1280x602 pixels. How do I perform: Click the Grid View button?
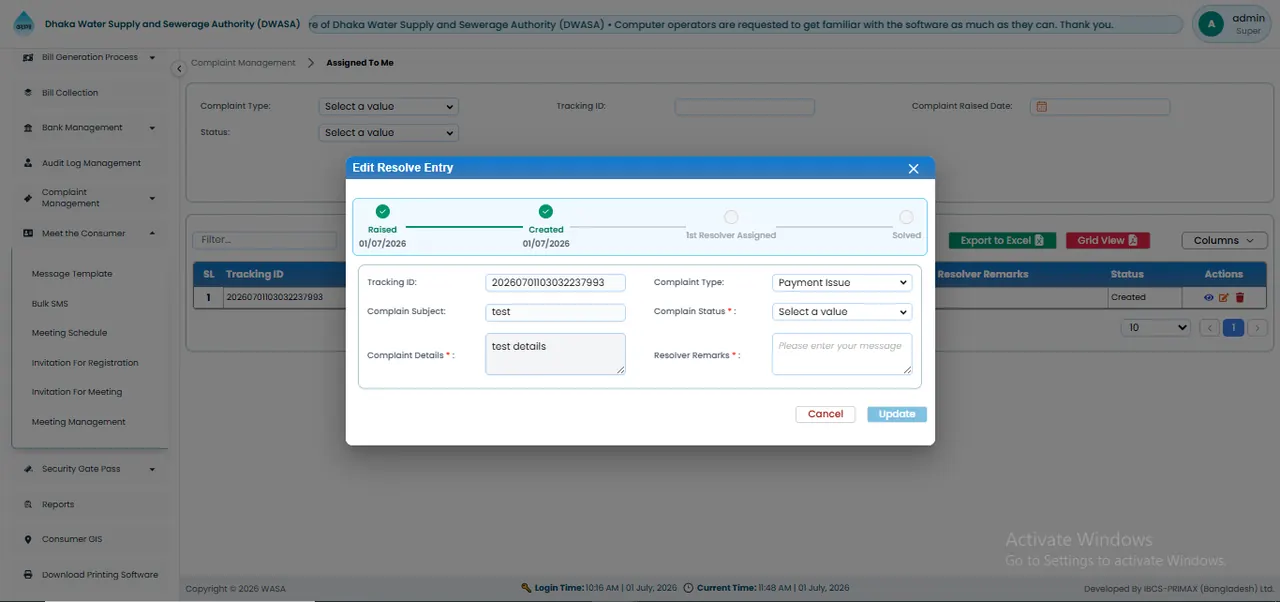click(1108, 241)
